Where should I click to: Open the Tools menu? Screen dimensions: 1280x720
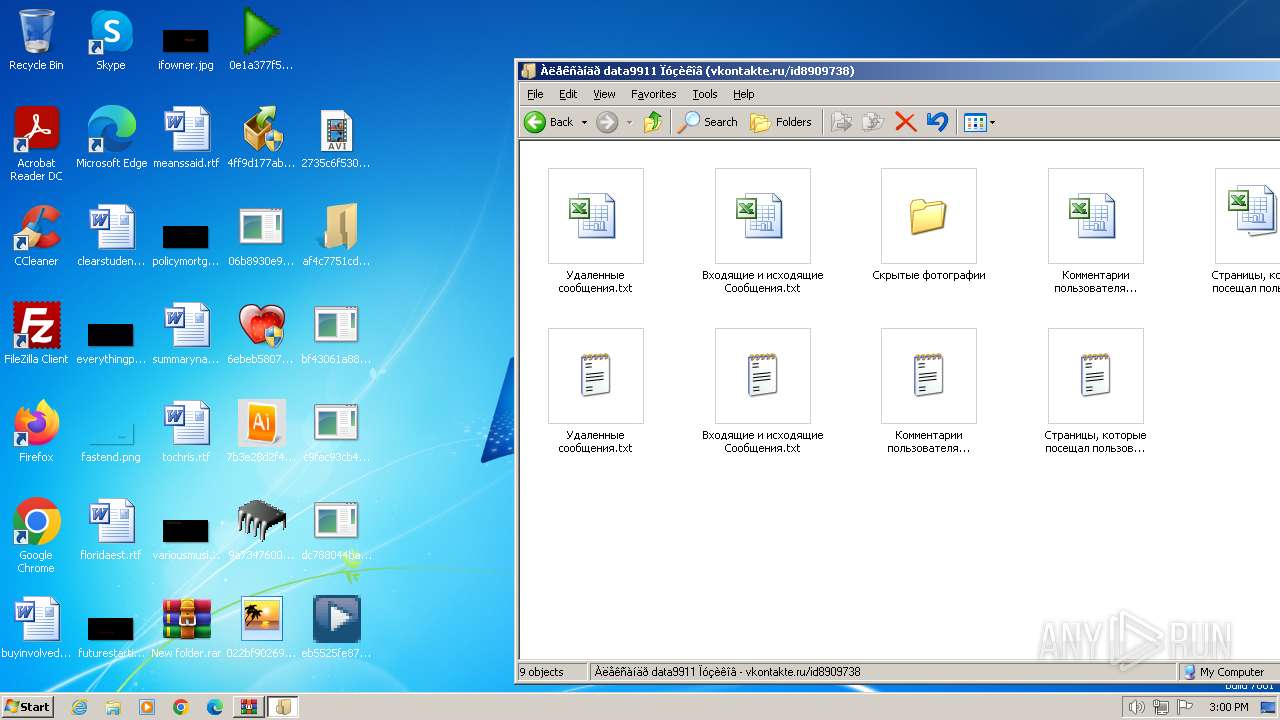[705, 94]
